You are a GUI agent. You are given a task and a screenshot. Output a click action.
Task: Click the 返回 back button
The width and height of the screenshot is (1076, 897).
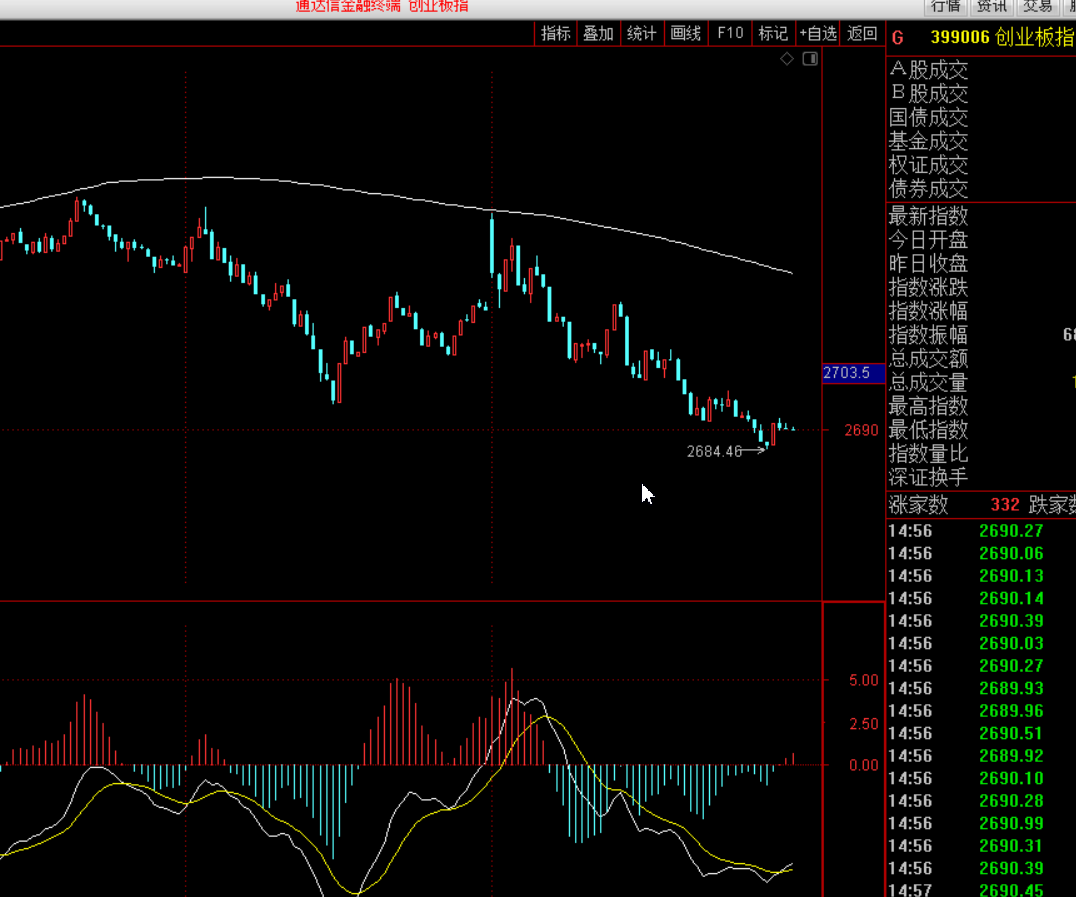click(862, 33)
